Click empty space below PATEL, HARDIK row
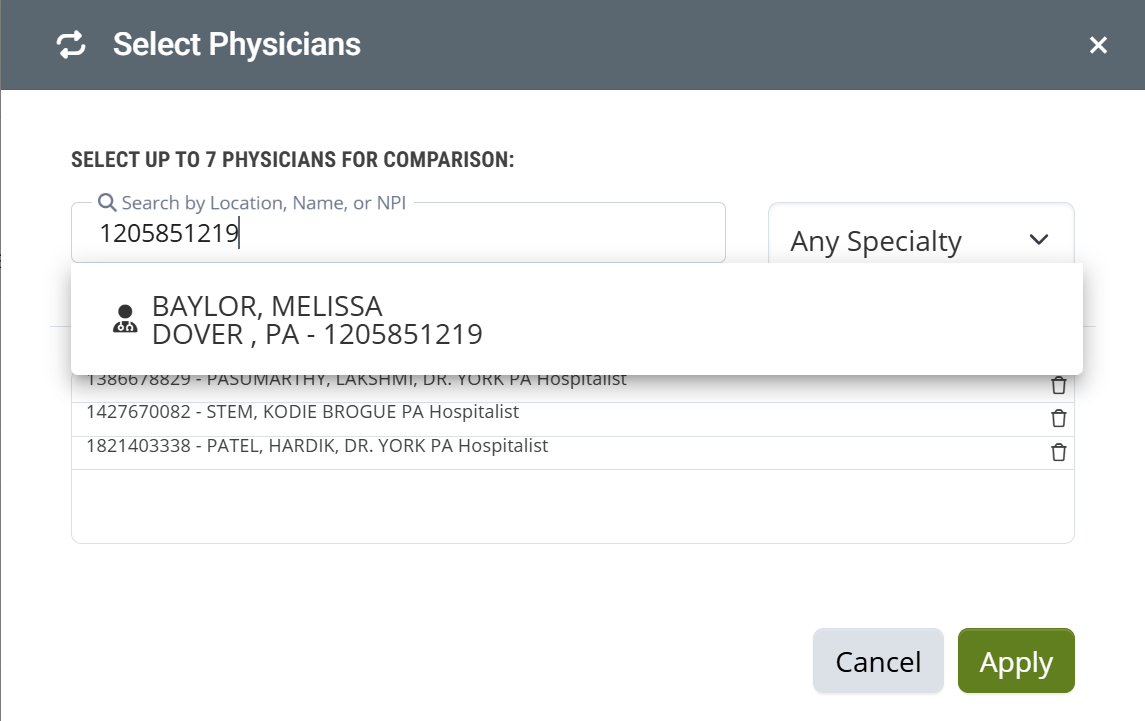This screenshot has height=721, width=1145. [572, 506]
